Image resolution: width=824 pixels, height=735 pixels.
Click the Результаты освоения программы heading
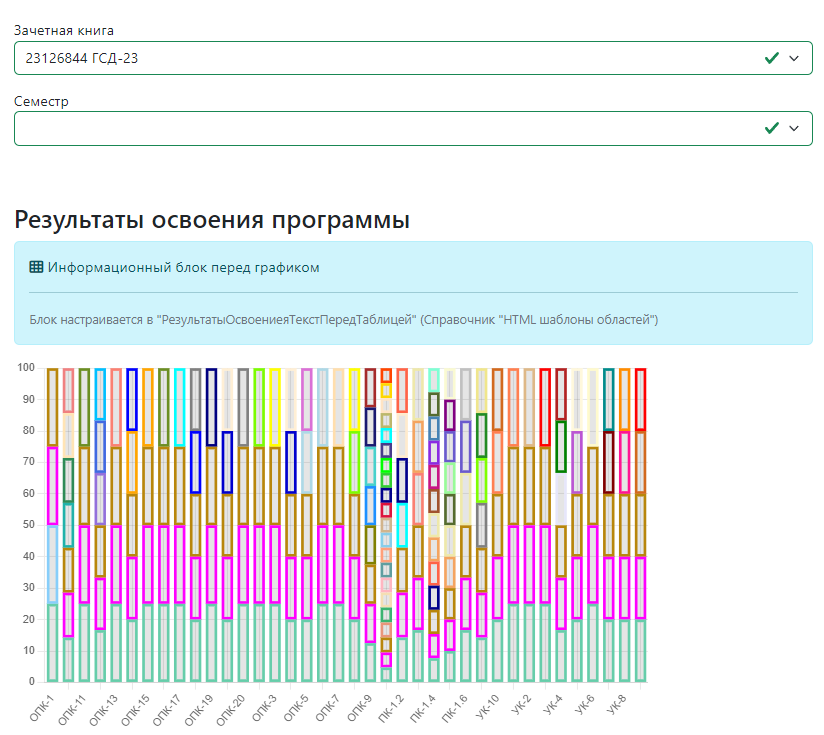[212, 220]
